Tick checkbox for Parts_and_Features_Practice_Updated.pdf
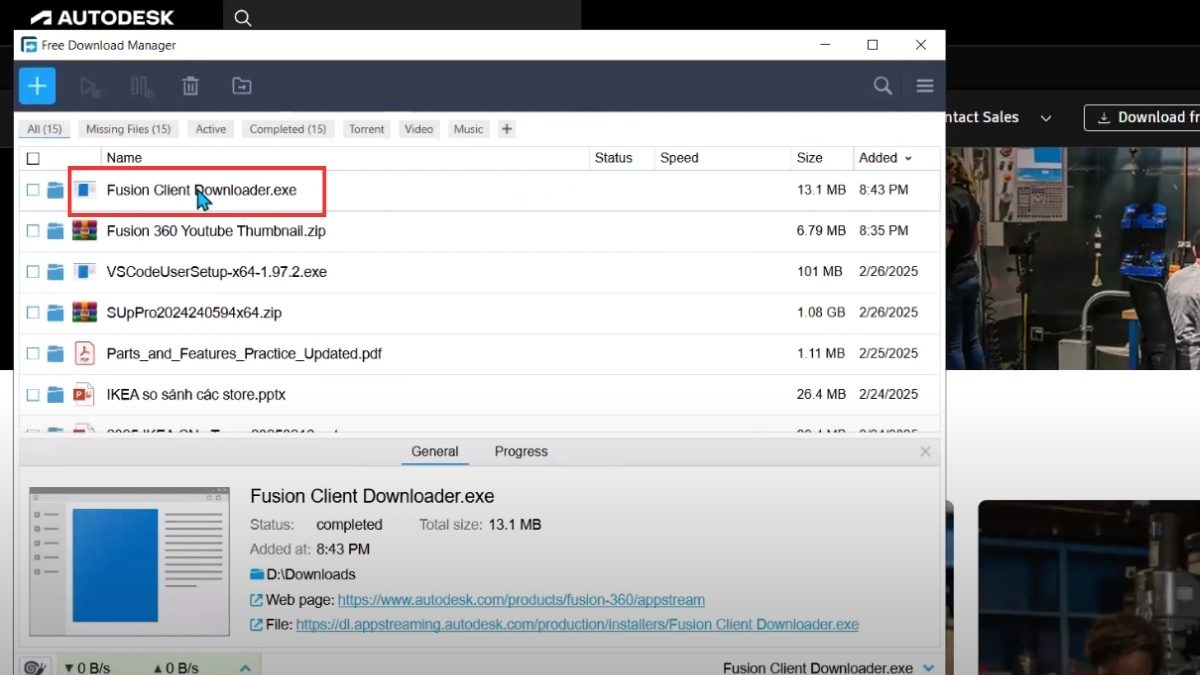The width and height of the screenshot is (1200, 675). coord(33,354)
